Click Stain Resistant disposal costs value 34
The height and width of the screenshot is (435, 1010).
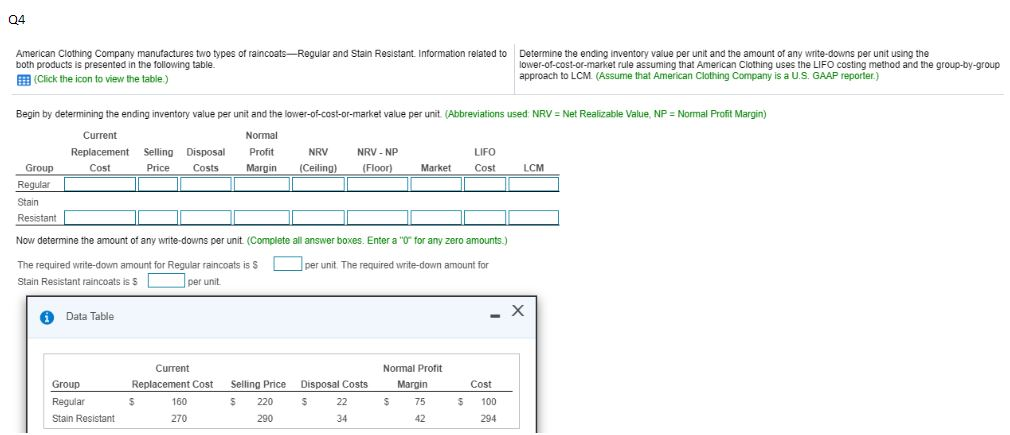[342, 418]
